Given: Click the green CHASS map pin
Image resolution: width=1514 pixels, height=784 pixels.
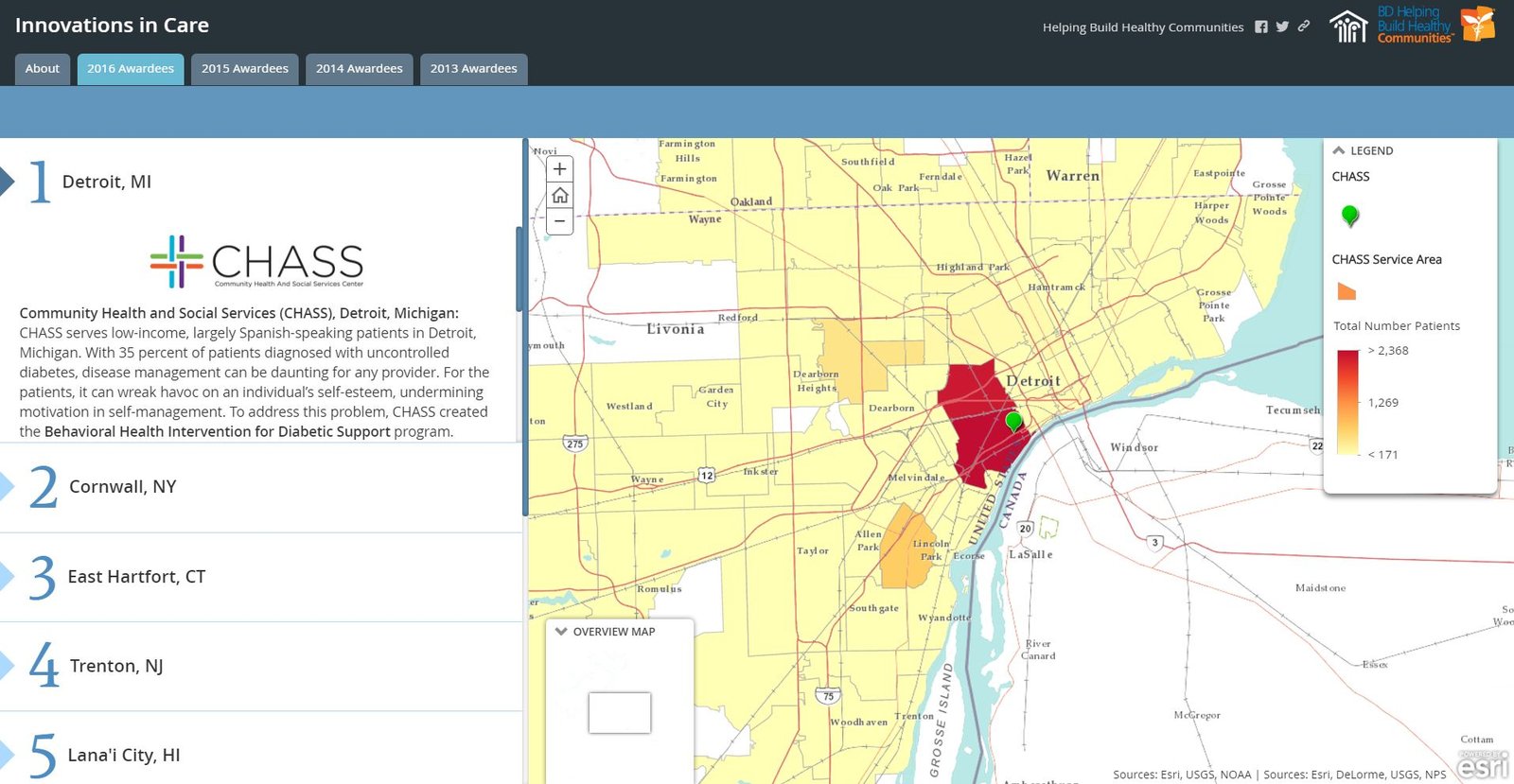Looking at the screenshot, I should tap(1013, 421).
